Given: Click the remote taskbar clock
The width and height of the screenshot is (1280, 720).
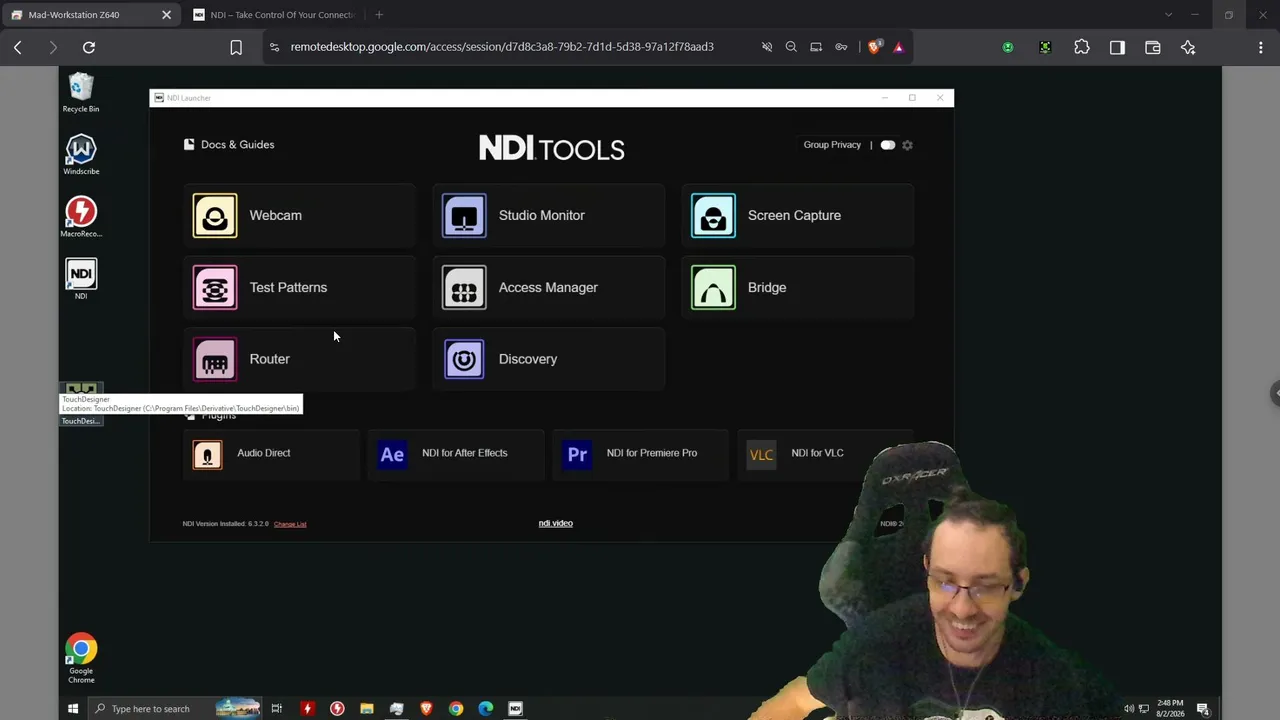Looking at the screenshot, I should click(1170, 709).
